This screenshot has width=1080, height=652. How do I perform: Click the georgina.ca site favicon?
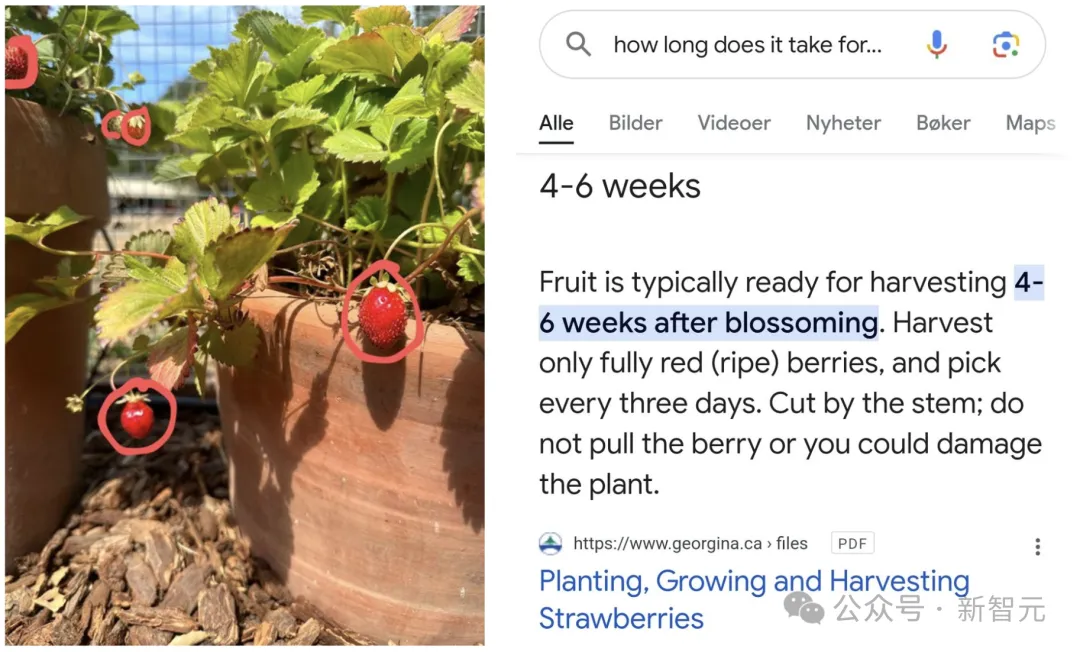tap(550, 544)
